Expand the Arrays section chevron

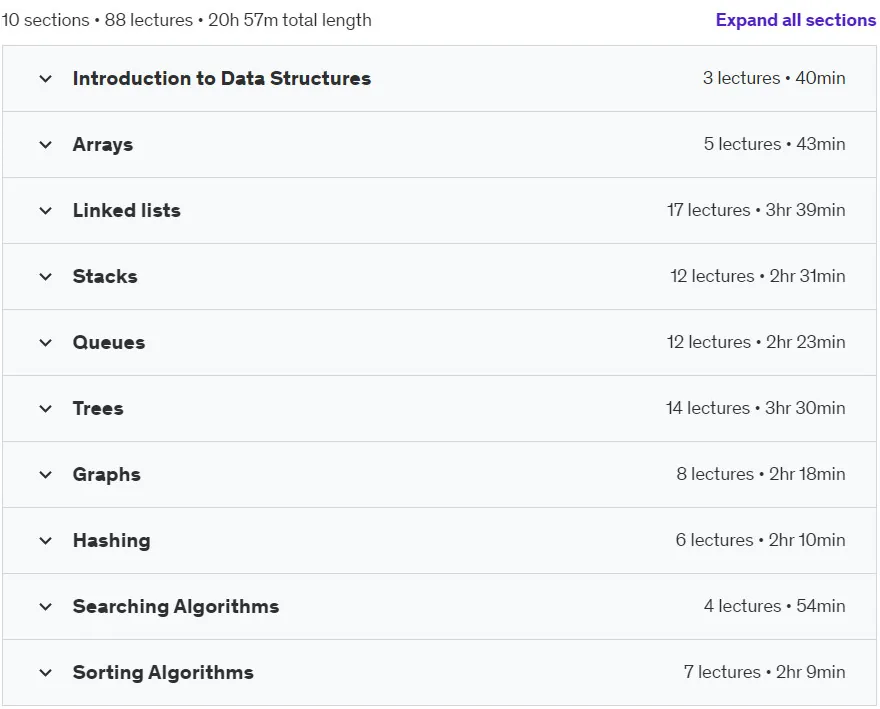(45, 145)
